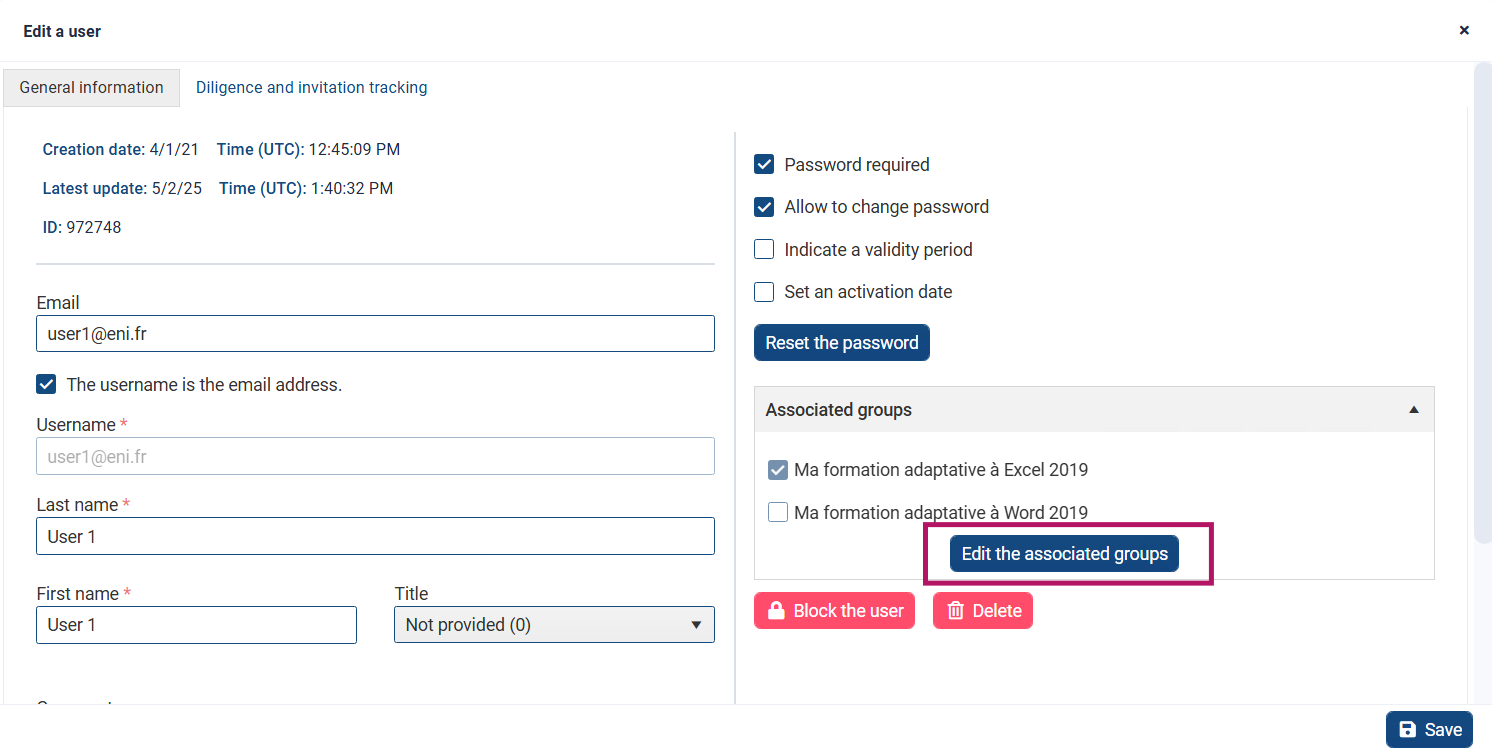
Task: Toggle The username is the email address
Action: [46, 384]
